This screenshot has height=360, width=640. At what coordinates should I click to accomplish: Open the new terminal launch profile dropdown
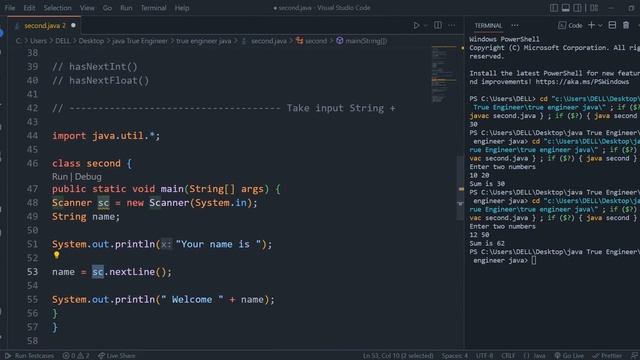click(600, 25)
